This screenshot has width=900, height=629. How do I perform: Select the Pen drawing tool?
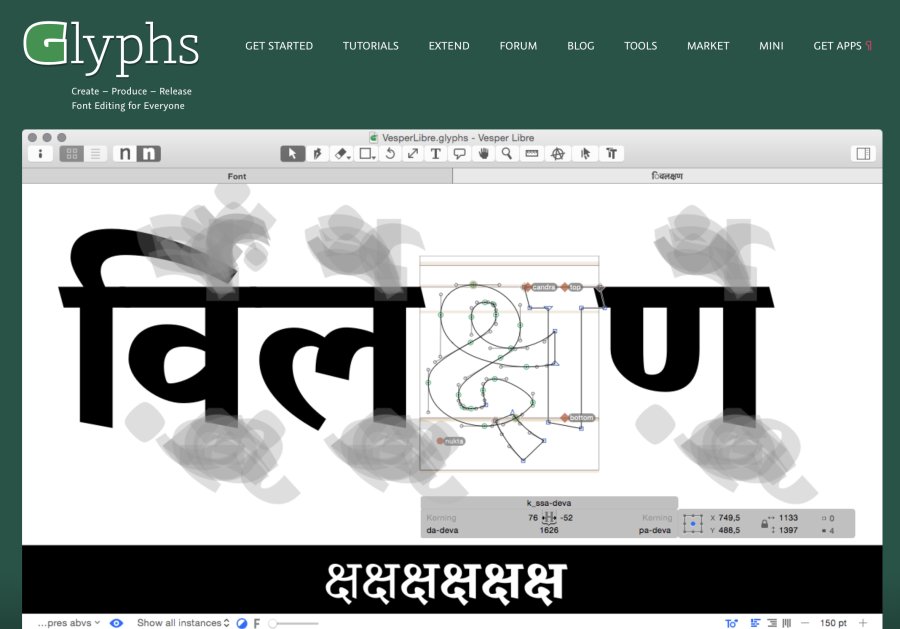tap(316, 153)
